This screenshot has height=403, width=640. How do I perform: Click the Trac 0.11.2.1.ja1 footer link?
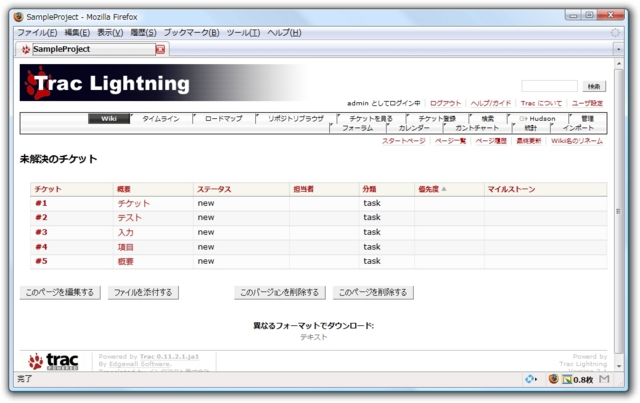pyautogui.click(x=169, y=356)
